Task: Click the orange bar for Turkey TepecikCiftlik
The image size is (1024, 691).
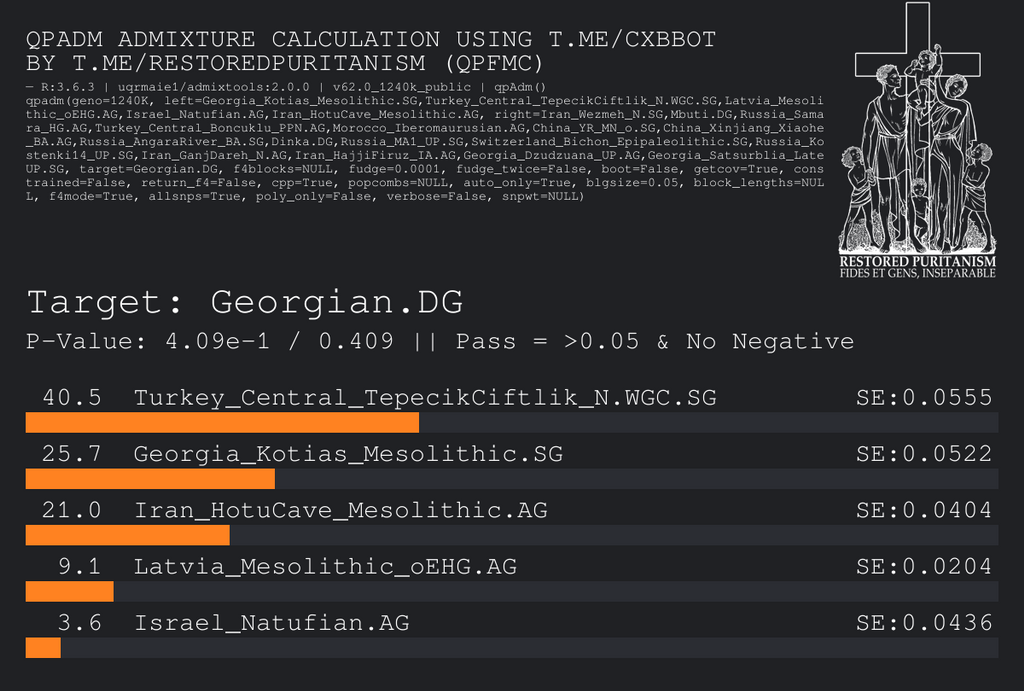Action: pyautogui.click(x=222, y=422)
